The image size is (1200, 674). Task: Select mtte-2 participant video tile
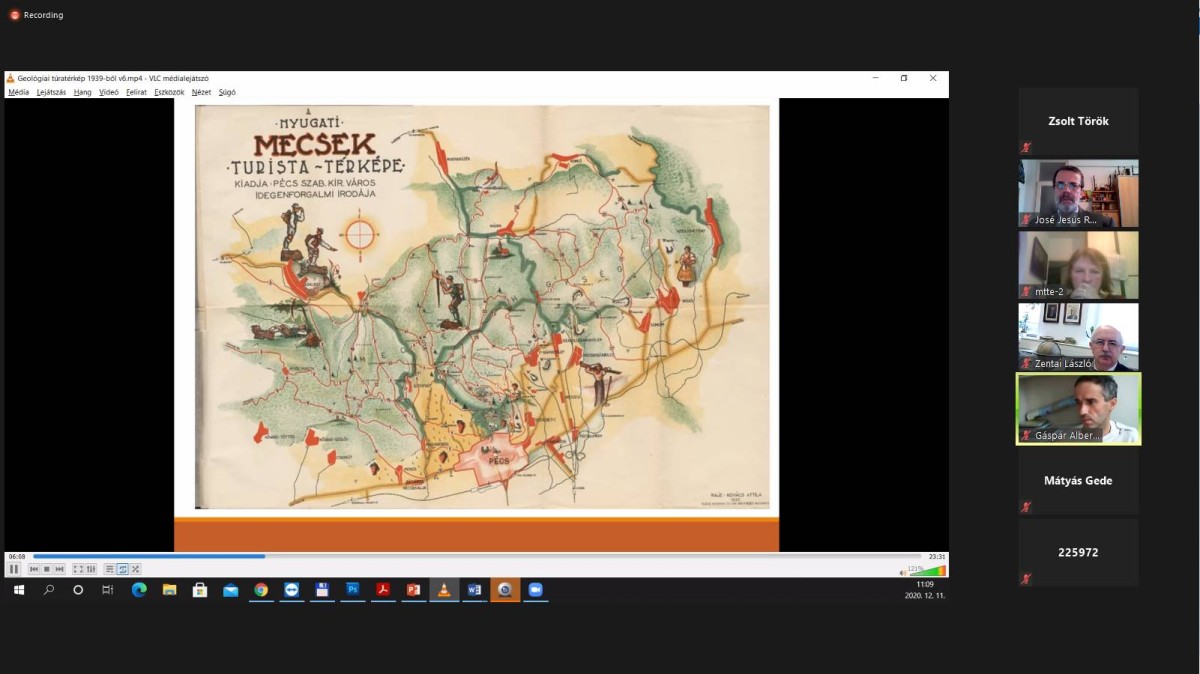[x=1078, y=265]
